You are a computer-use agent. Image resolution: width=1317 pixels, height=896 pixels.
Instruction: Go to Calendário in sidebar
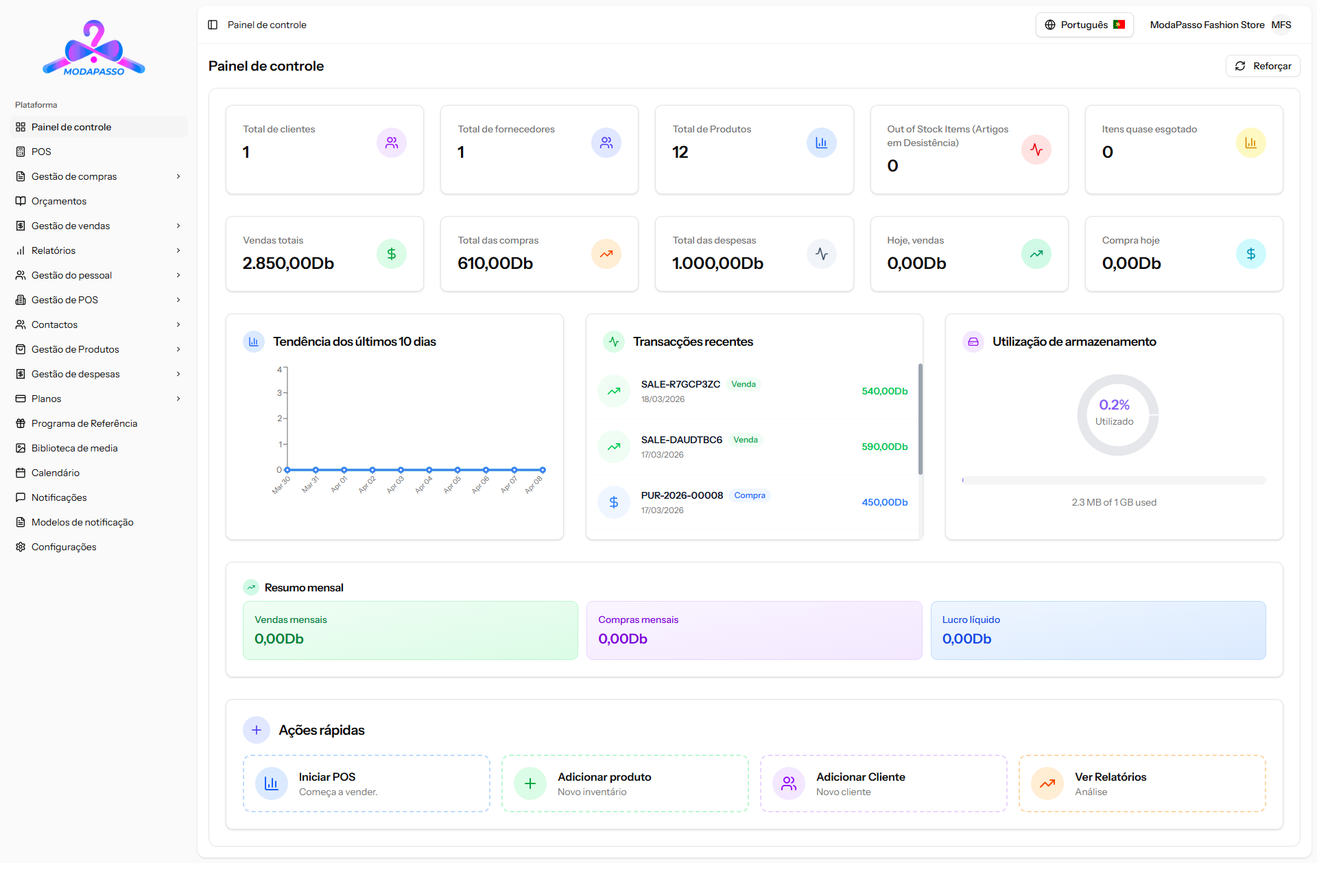55,473
